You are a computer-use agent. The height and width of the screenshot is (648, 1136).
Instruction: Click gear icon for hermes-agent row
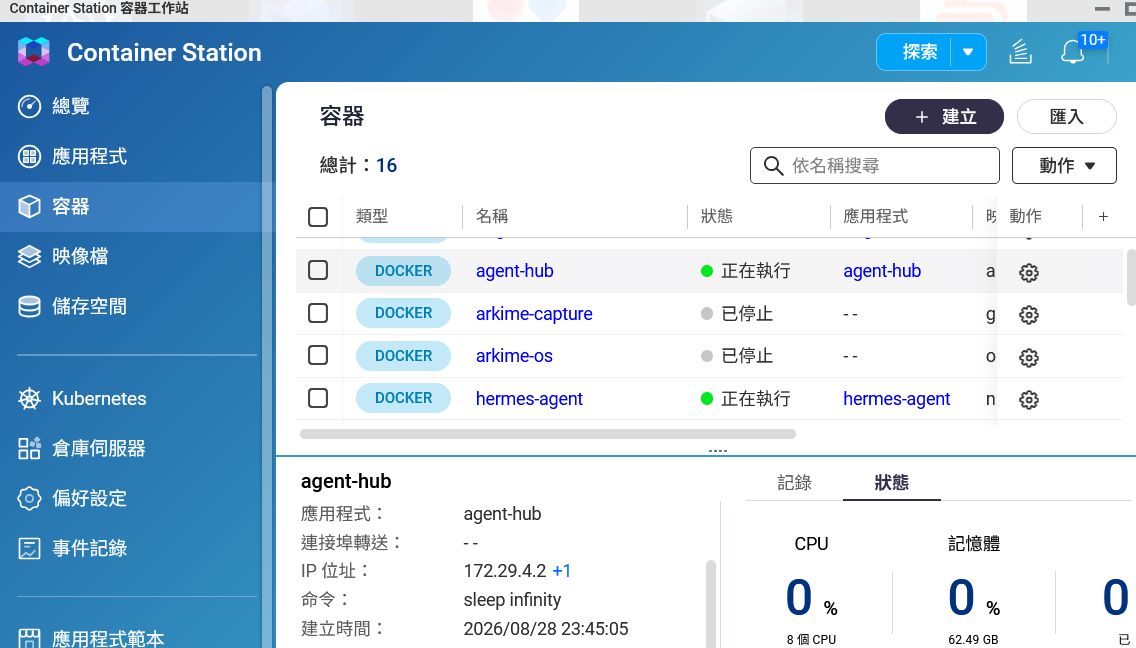click(x=1029, y=399)
